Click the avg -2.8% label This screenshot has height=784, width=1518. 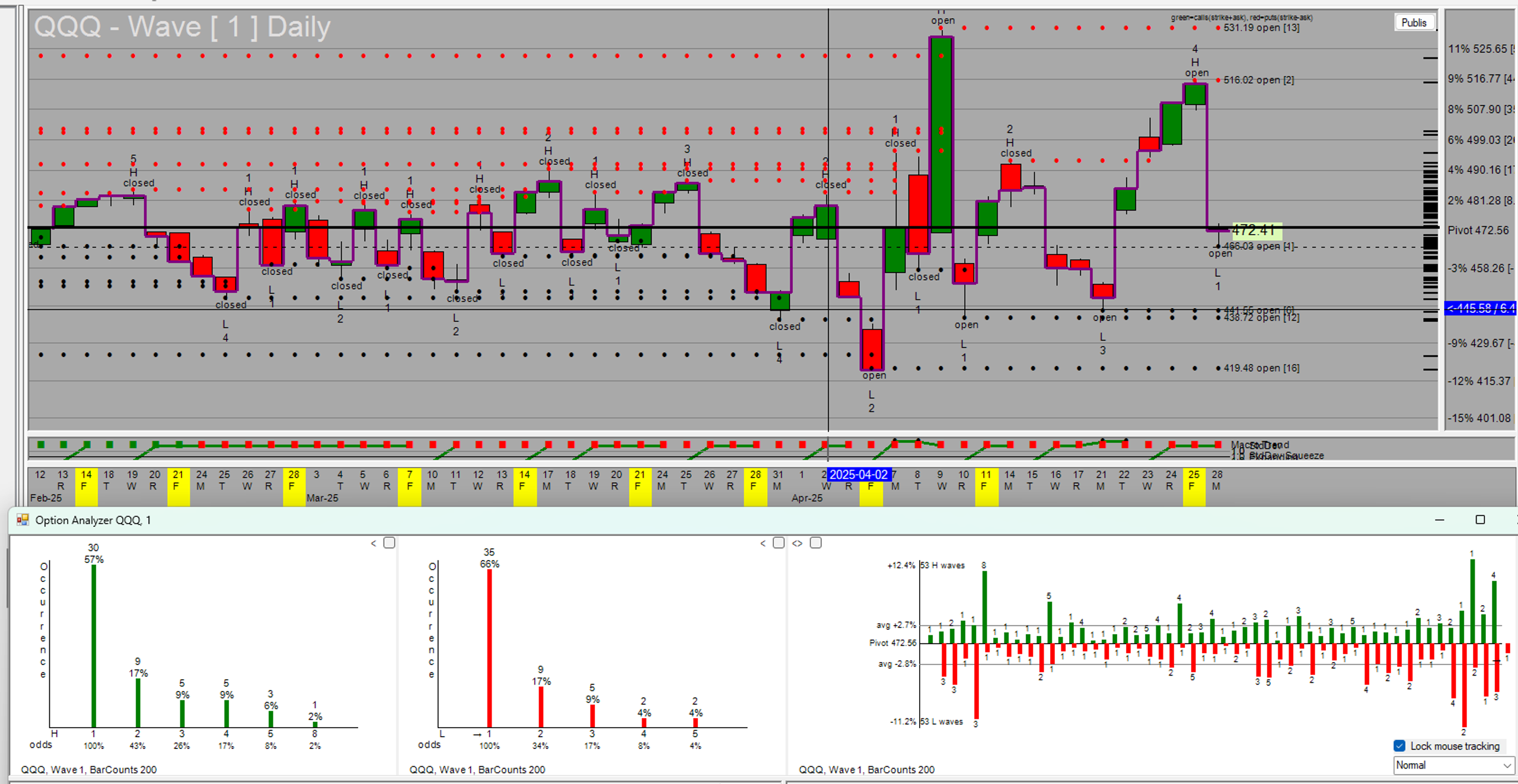[x=897, y=664]
